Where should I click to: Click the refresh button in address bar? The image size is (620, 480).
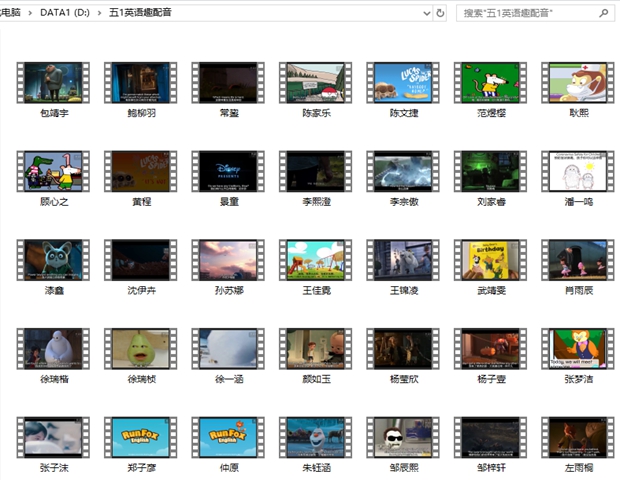[x=440, y=13]
